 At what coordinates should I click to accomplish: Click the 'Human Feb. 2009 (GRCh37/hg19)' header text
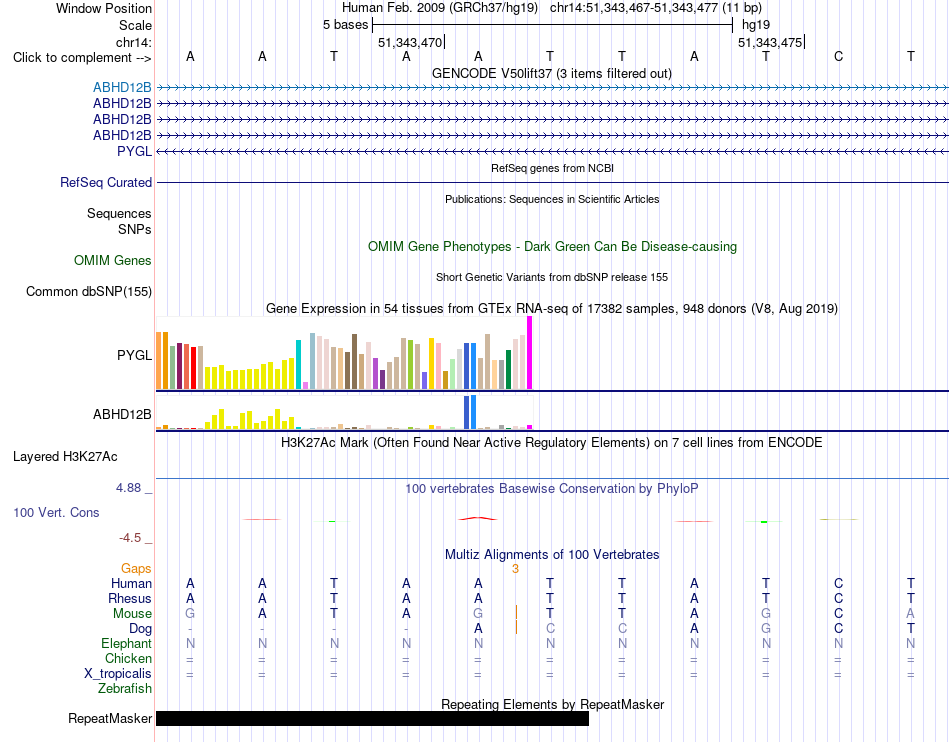440,8
